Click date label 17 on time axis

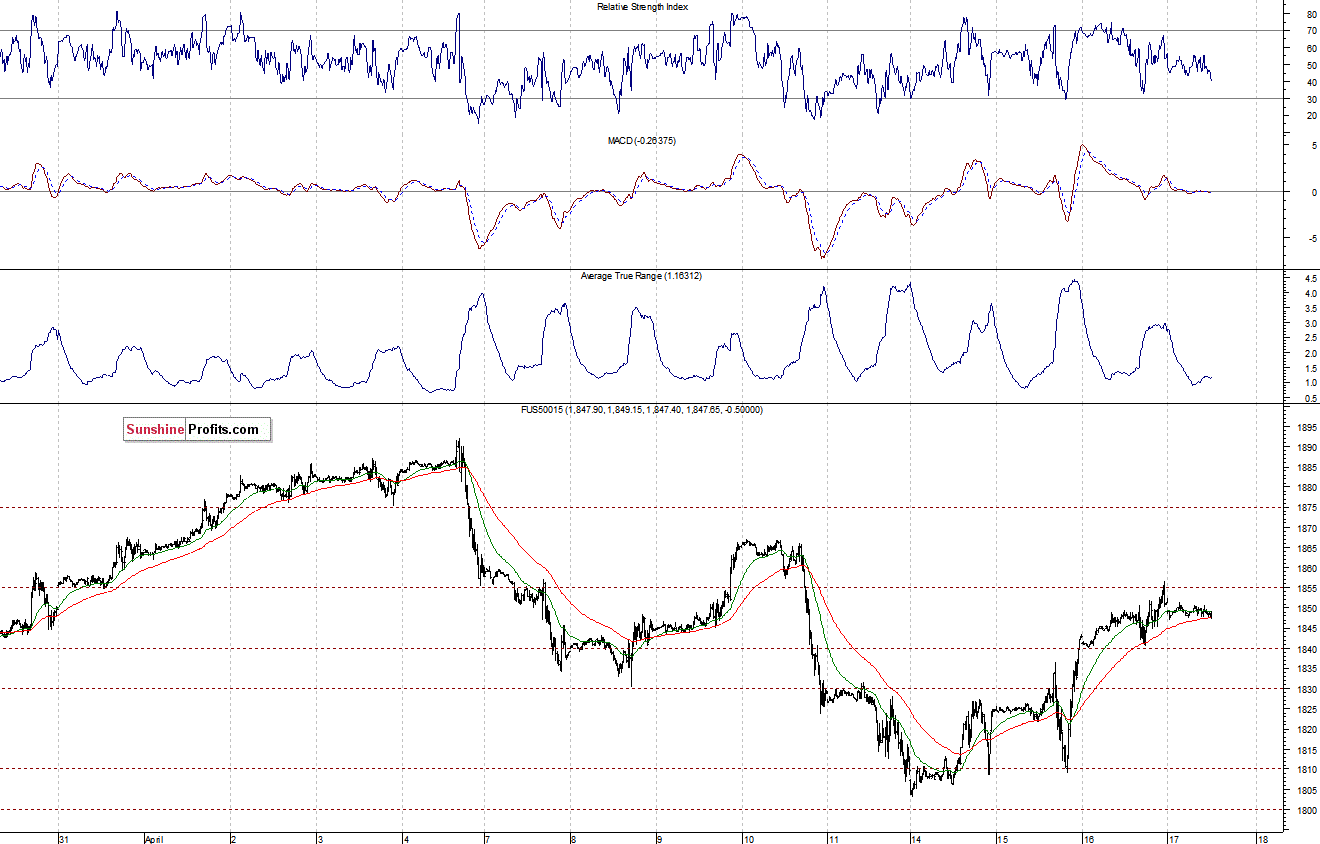1173,838
